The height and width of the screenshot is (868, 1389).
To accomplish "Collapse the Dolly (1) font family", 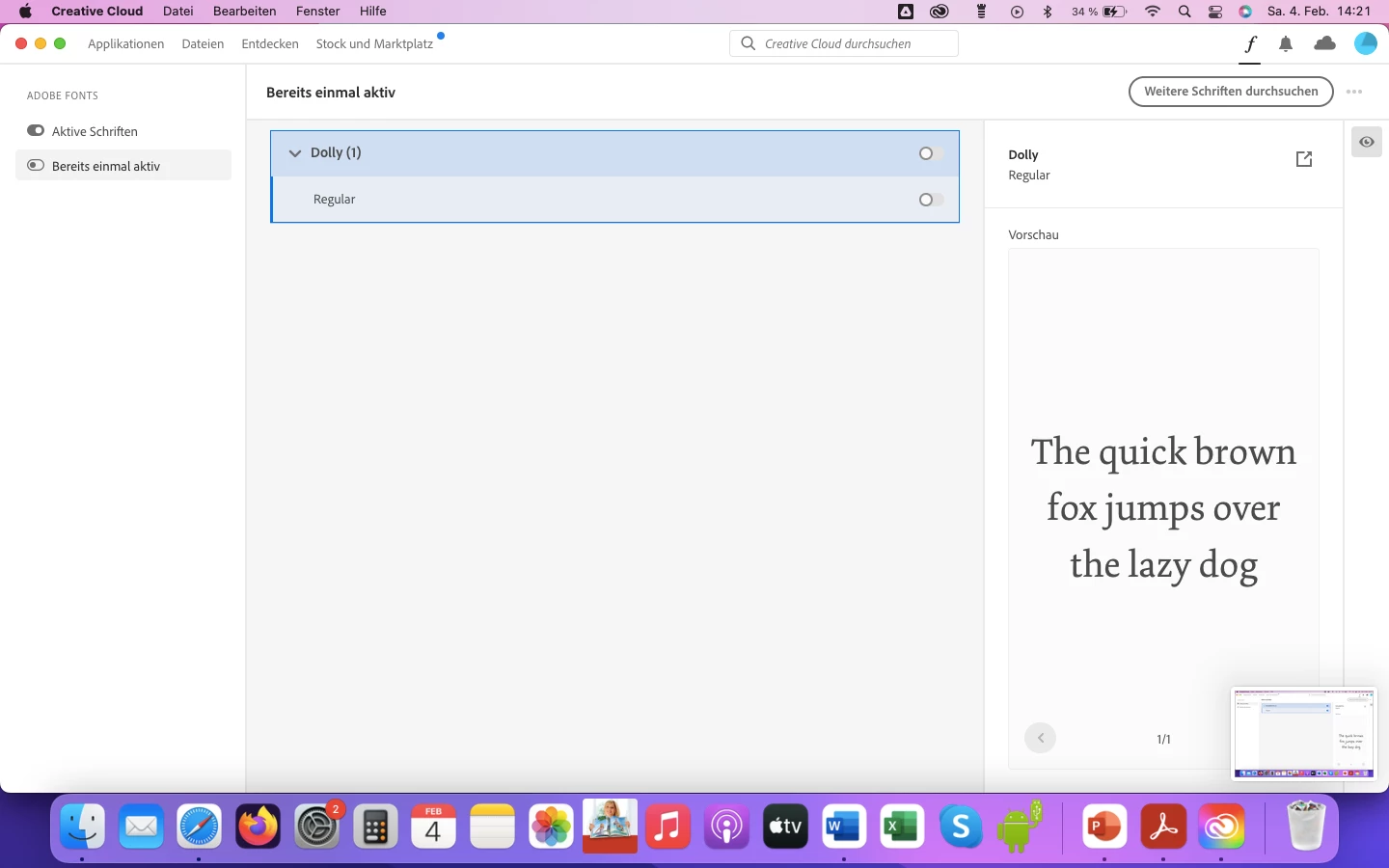I will click(295, 153).
